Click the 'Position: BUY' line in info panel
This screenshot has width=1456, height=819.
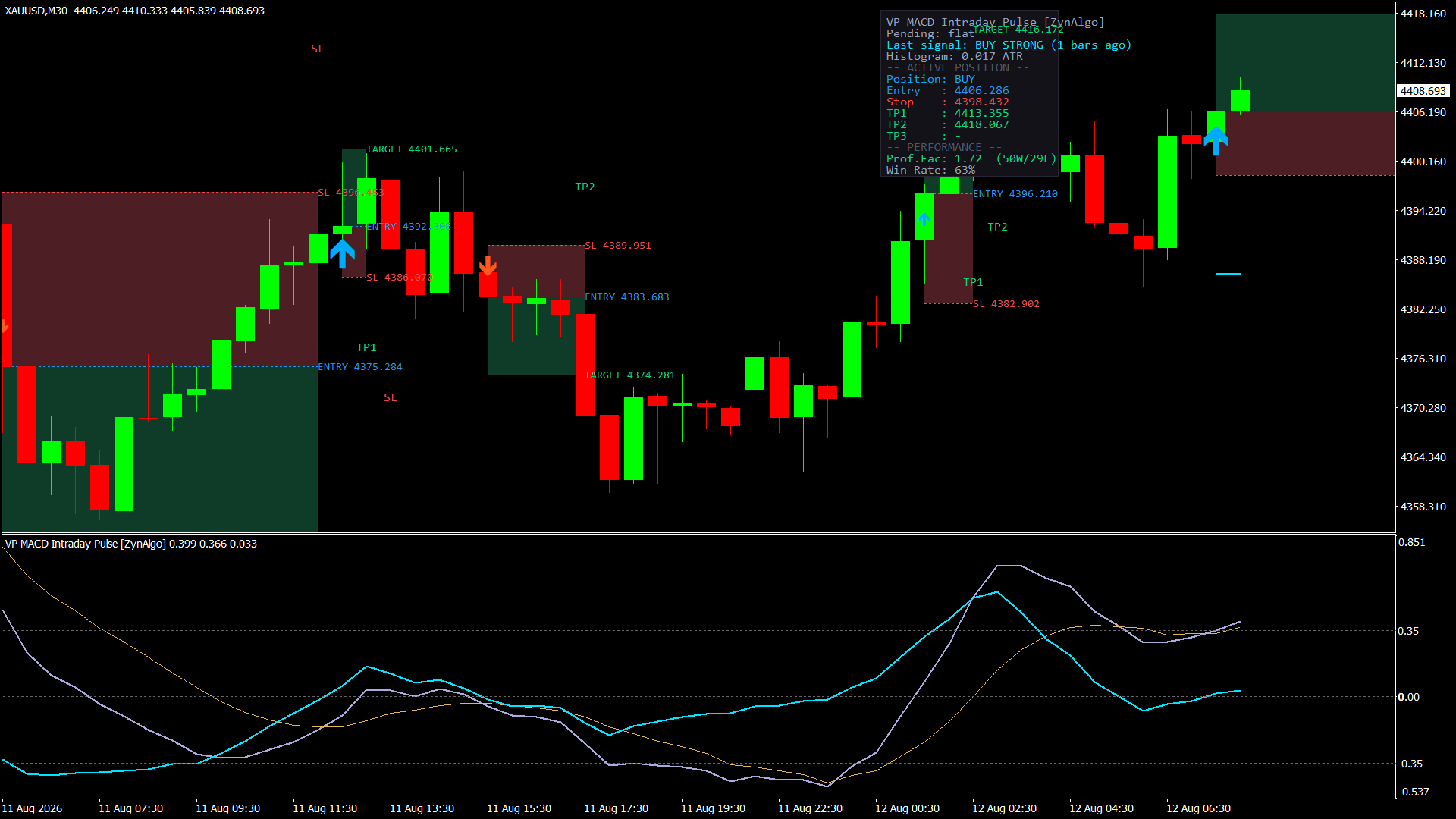point(930,79)
